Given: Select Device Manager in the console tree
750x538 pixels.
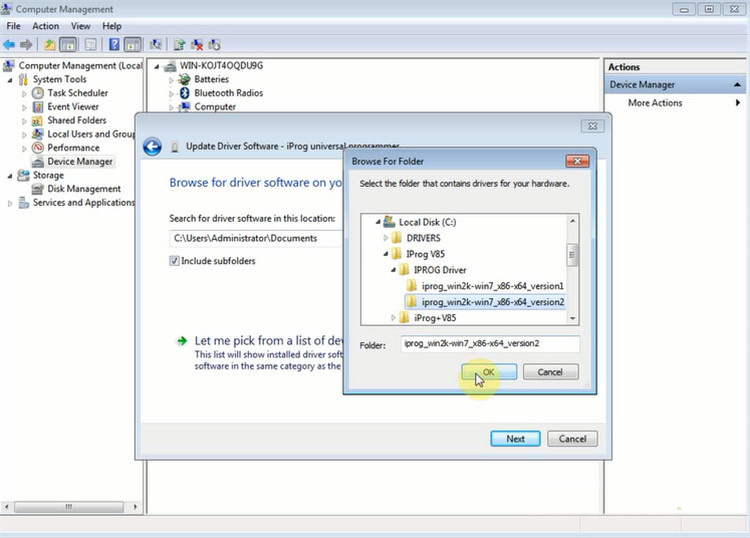Looking at the screenshot, I should click(80, 162).
